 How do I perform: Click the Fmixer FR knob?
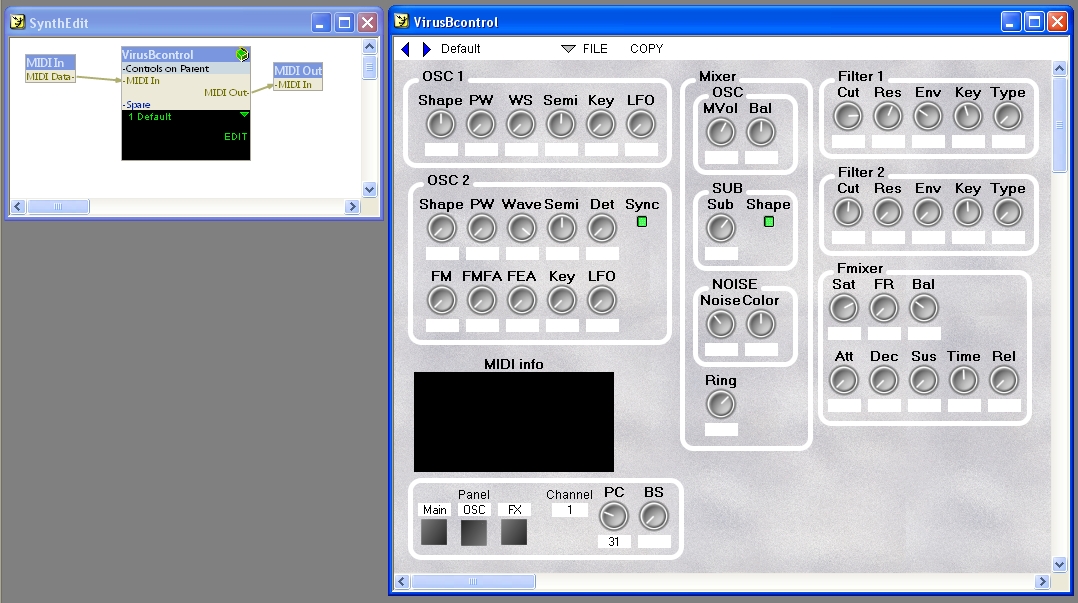point(883,309)
